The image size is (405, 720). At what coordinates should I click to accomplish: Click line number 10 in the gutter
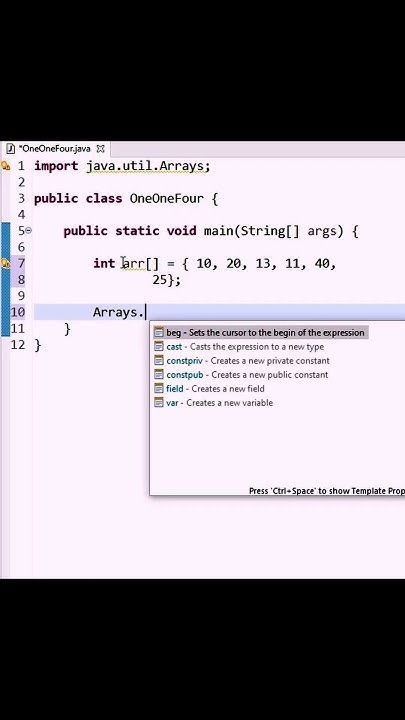pos(17,313)
